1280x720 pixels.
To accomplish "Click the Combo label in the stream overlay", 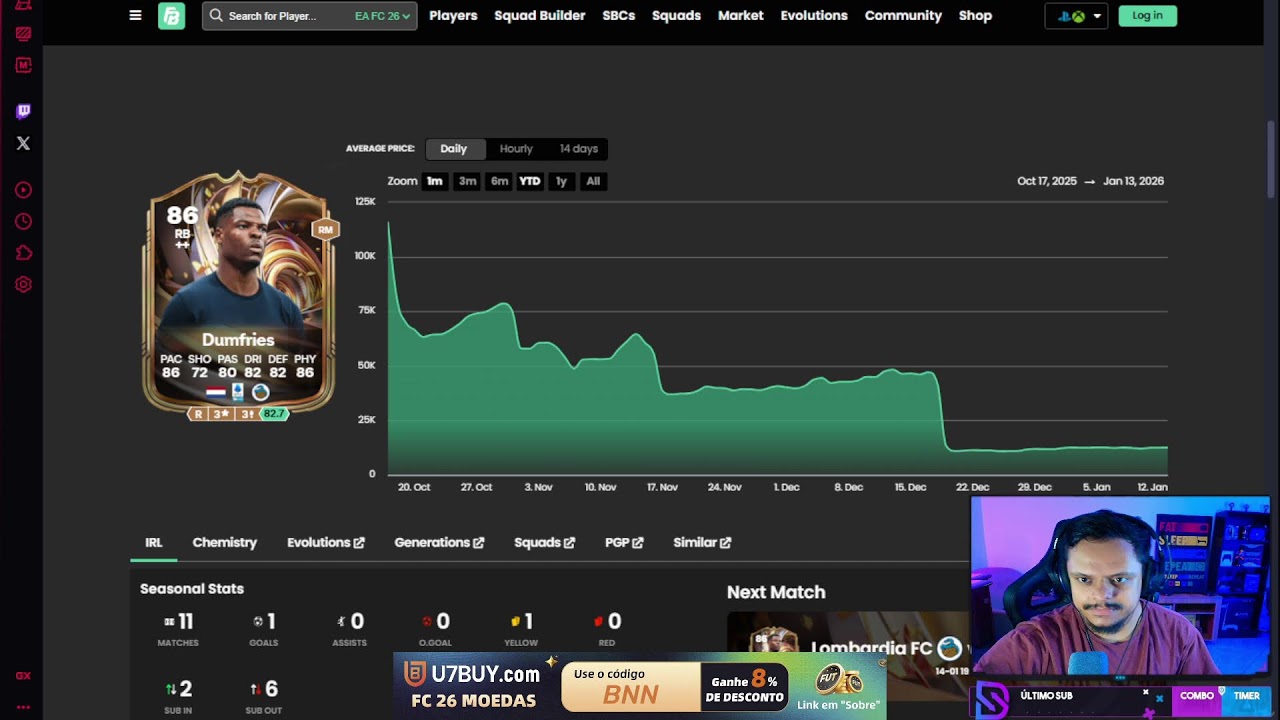I will 1197,696.
